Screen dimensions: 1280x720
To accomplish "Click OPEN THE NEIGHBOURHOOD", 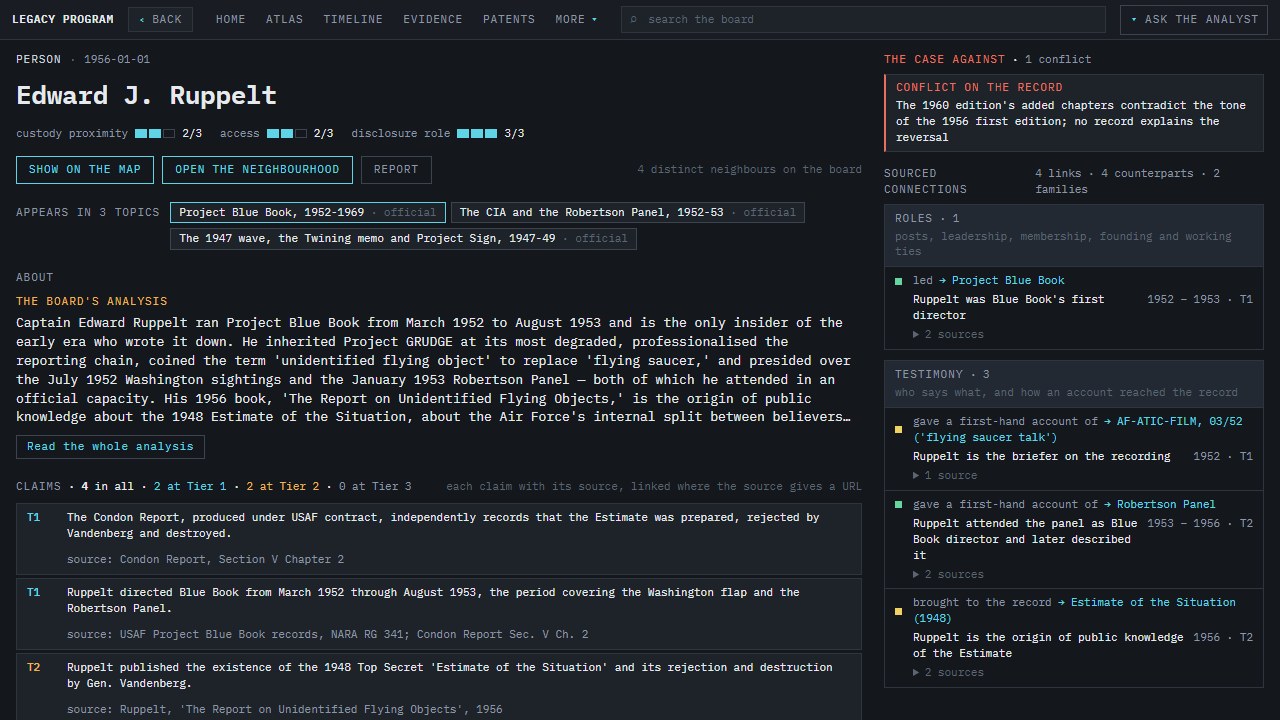I will 257,169.
